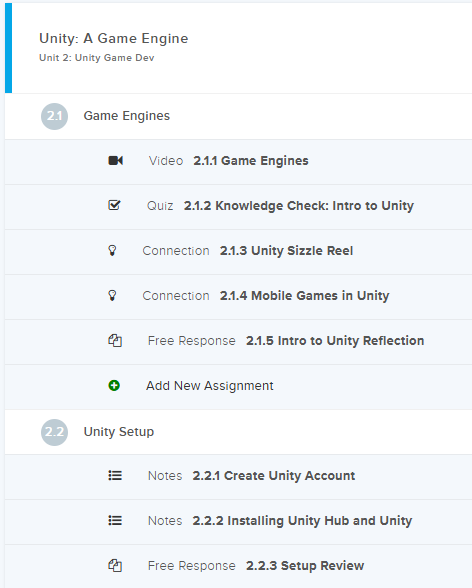Viewport: 472px width, 588px height.
Task: Open 2.1.5 Intro to Unity Reflection
Action: tap(335, 341)
